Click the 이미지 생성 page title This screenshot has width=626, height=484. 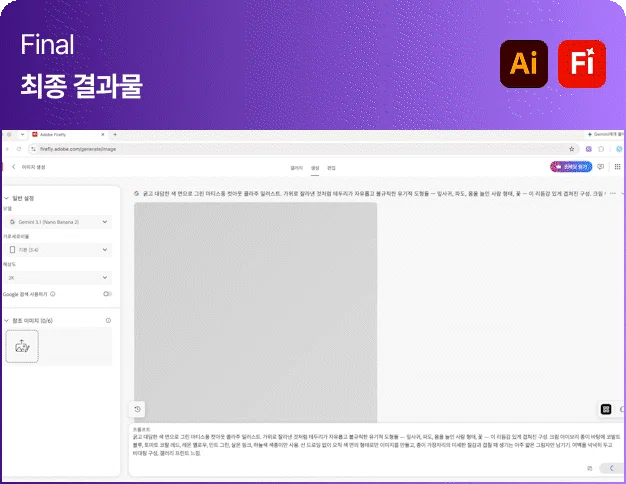[34, 167]
